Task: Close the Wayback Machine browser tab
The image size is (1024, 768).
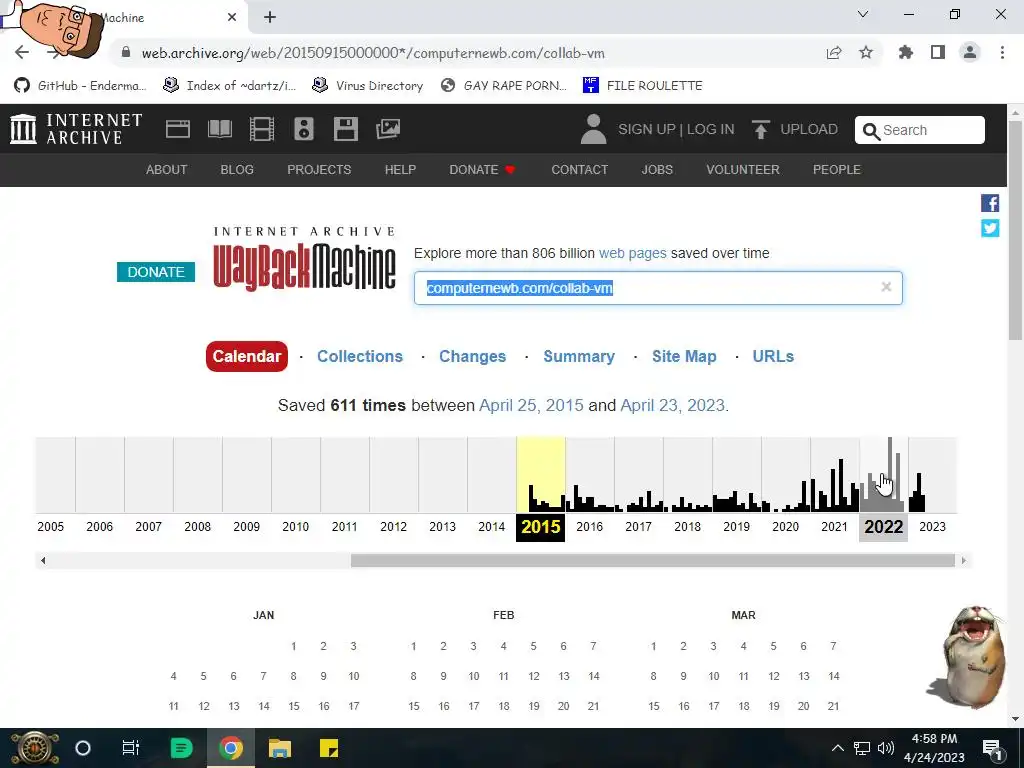Action: point(232,18)
